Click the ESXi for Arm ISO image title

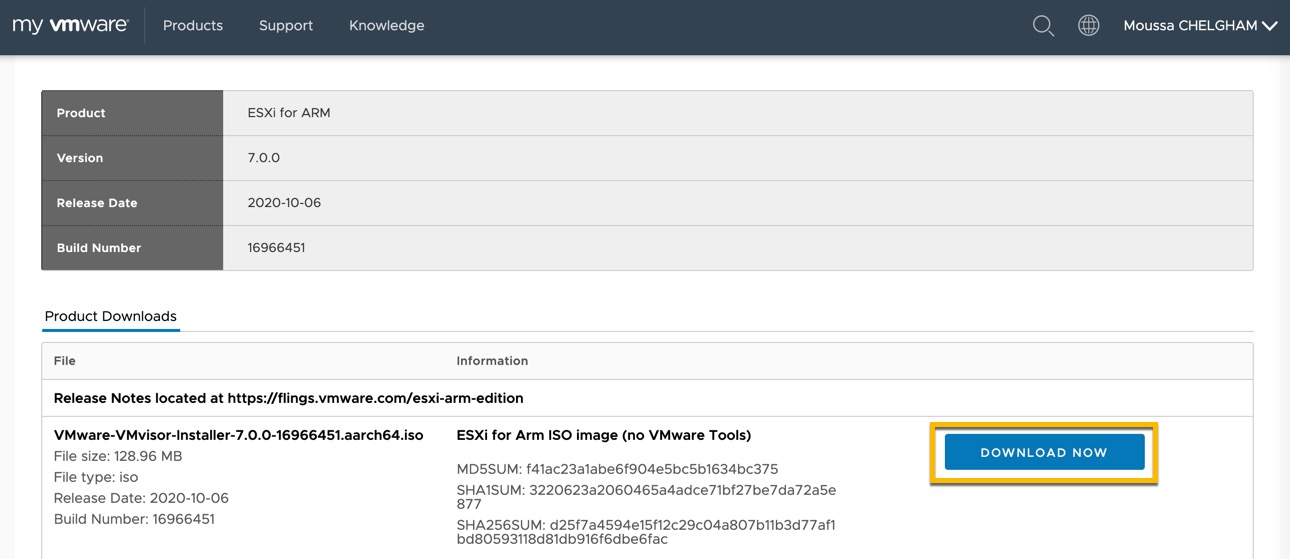[604, 435]
